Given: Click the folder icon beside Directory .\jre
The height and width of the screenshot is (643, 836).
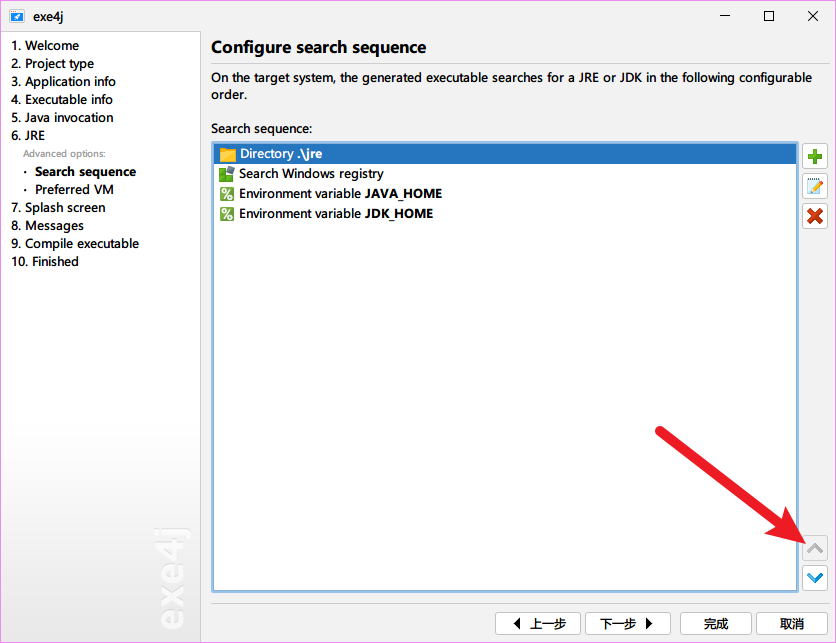Looking at the screenshot, I should (x=227, y=154).
